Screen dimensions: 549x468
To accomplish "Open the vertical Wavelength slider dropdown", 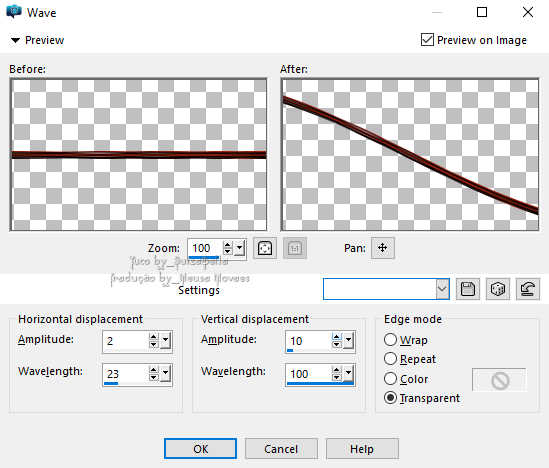I will pyautogui.click(x=348, y=374).
